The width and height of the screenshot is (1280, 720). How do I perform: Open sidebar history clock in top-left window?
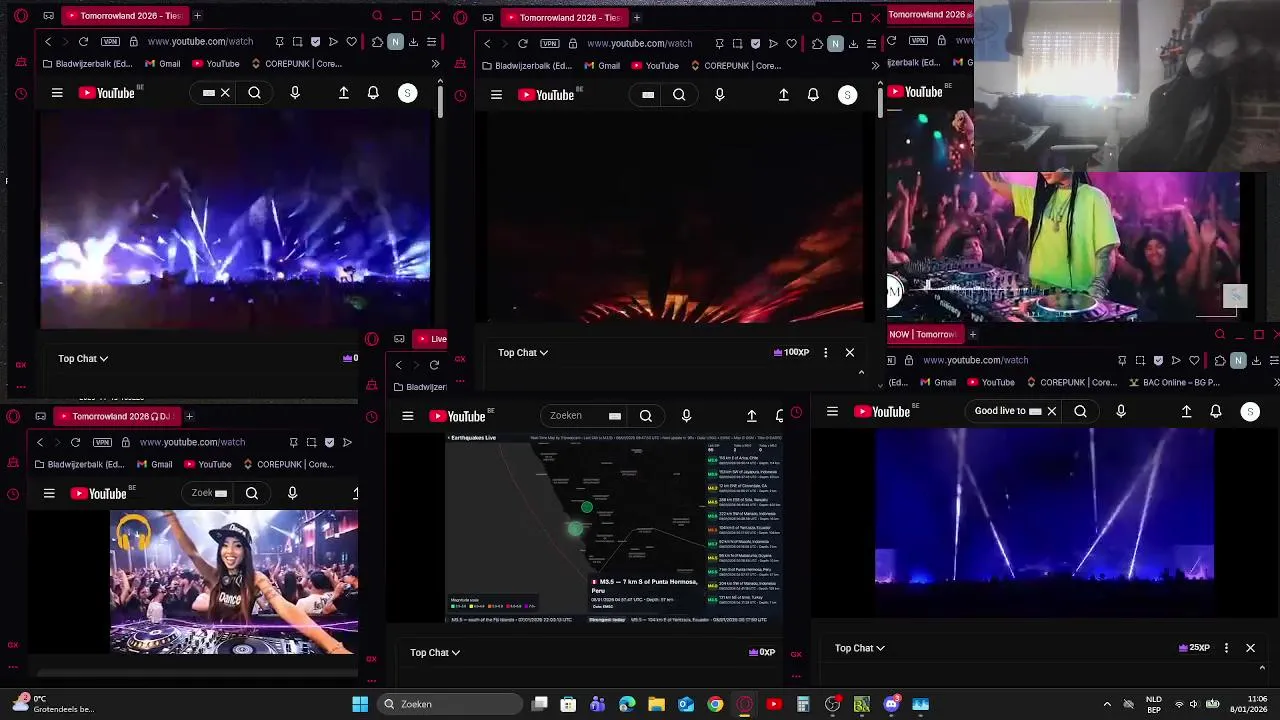point(21,94)
